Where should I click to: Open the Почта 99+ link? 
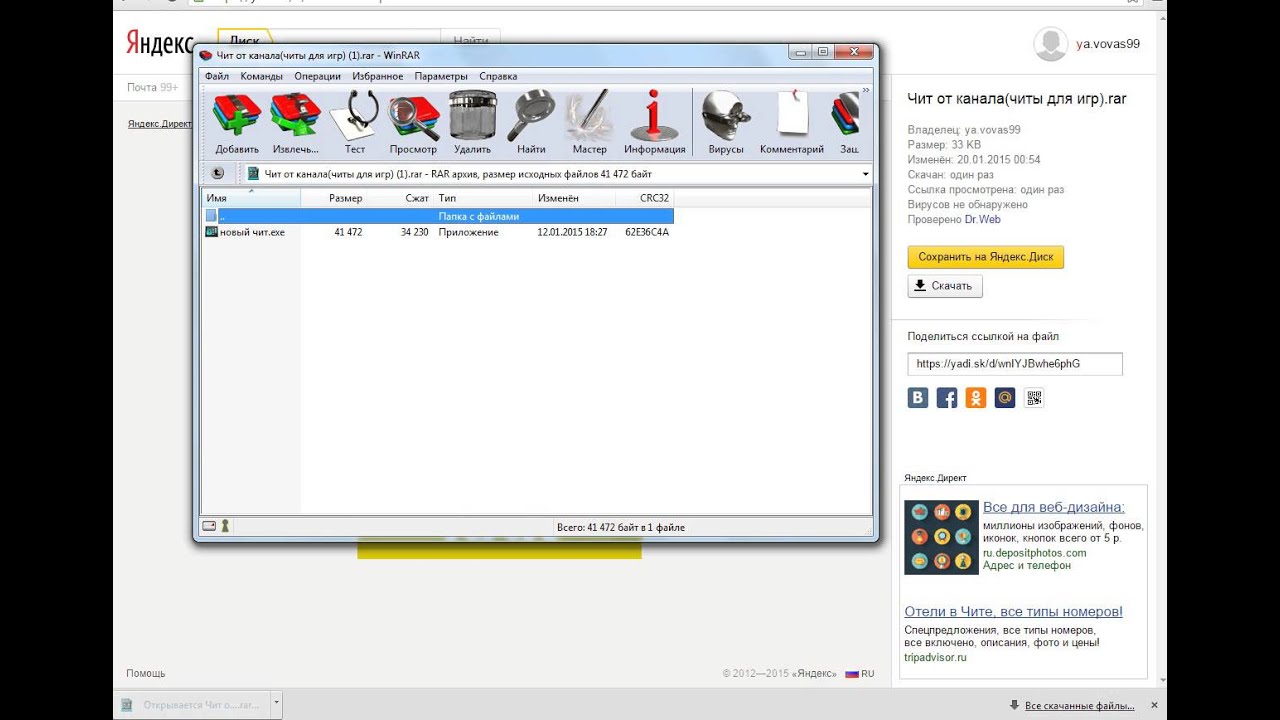tap(152, 88)
